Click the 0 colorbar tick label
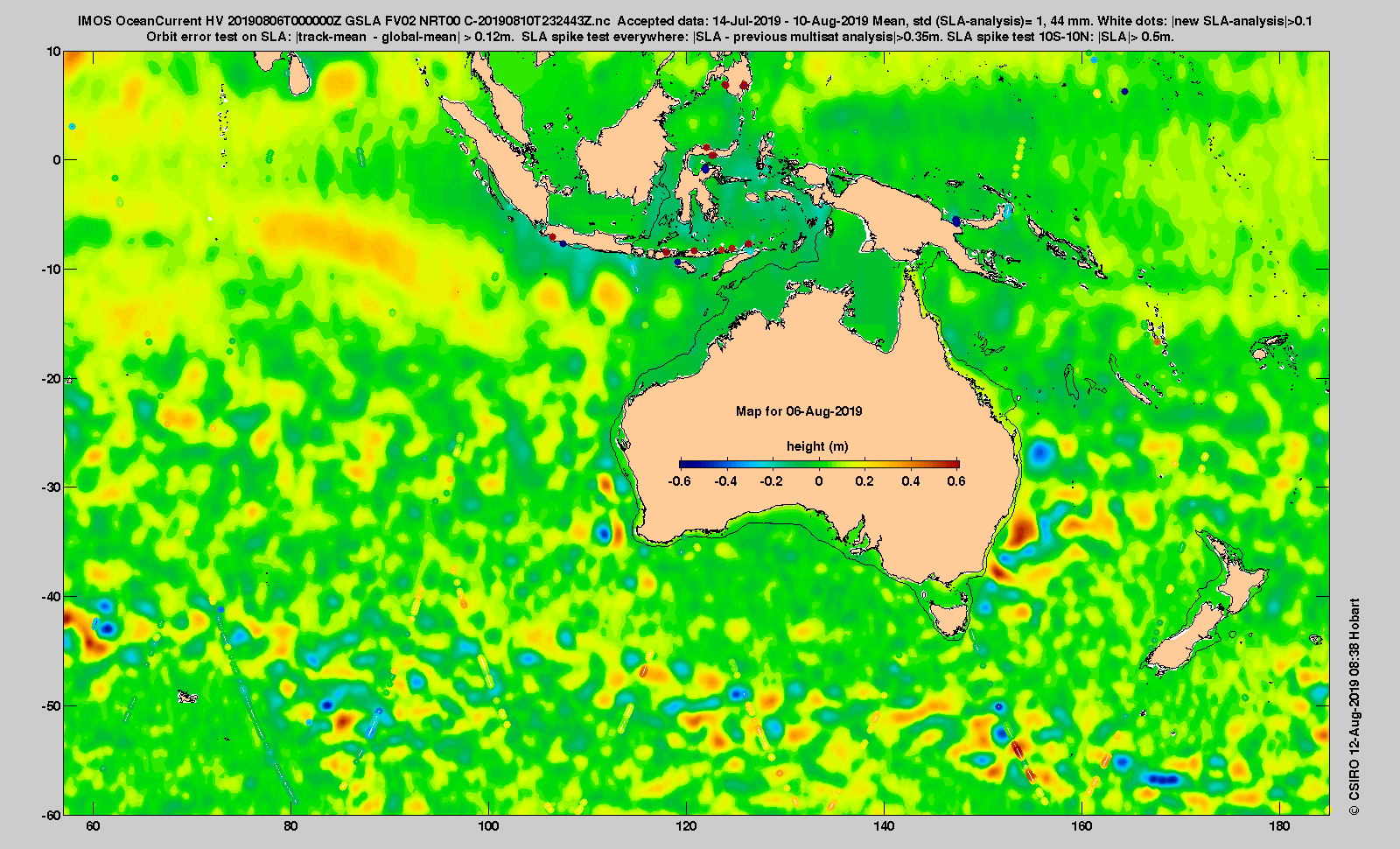This screenshot has height=849, width=1400. click(819, 481)
